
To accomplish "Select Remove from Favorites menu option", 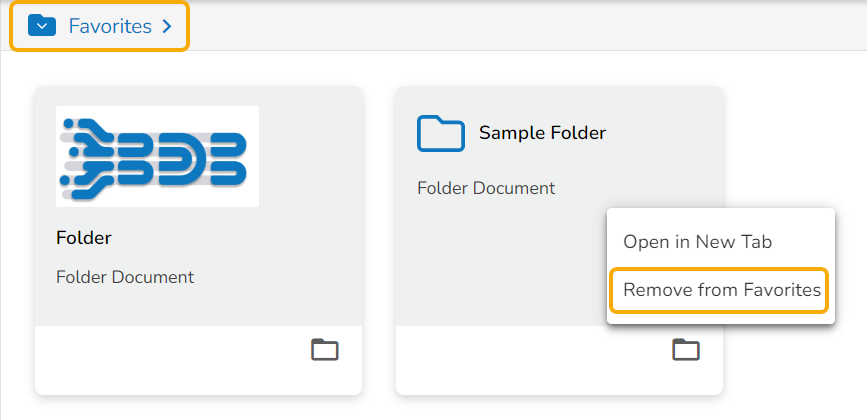I will [721, 290].
